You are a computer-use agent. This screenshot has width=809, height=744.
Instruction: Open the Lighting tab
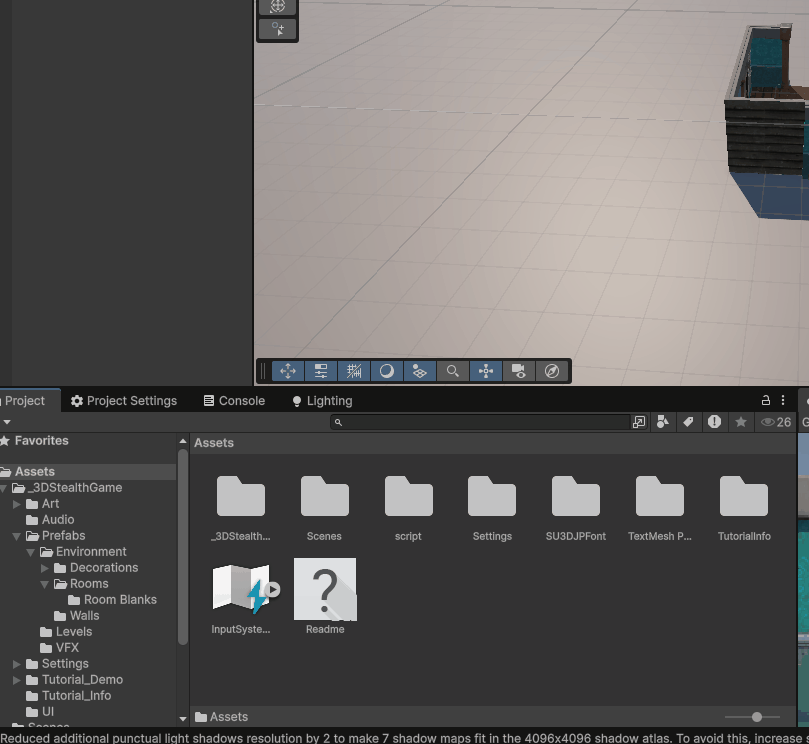[x=322, y=401]
